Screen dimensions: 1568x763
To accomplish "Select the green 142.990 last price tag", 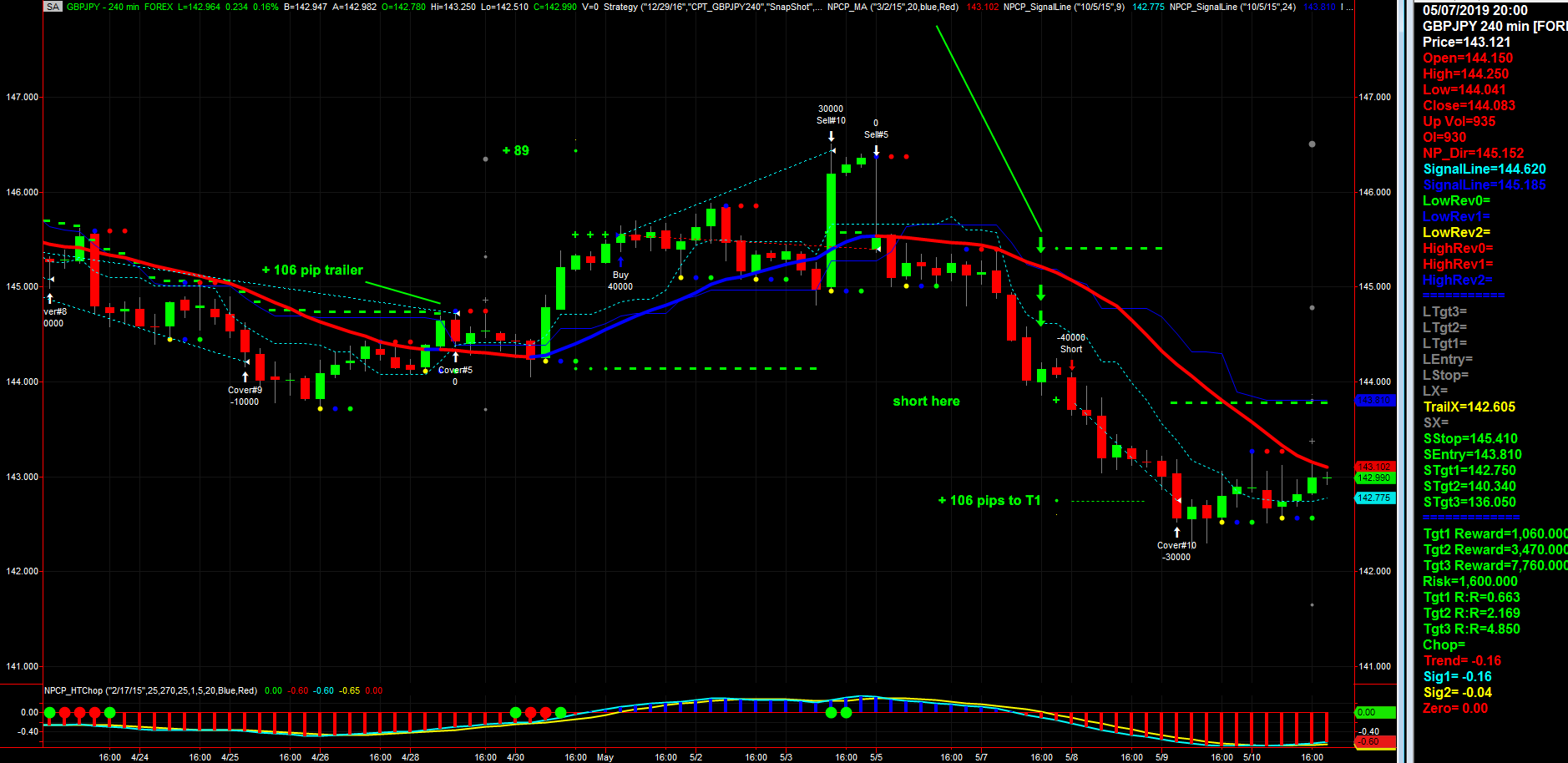I will click(1374, 478).
